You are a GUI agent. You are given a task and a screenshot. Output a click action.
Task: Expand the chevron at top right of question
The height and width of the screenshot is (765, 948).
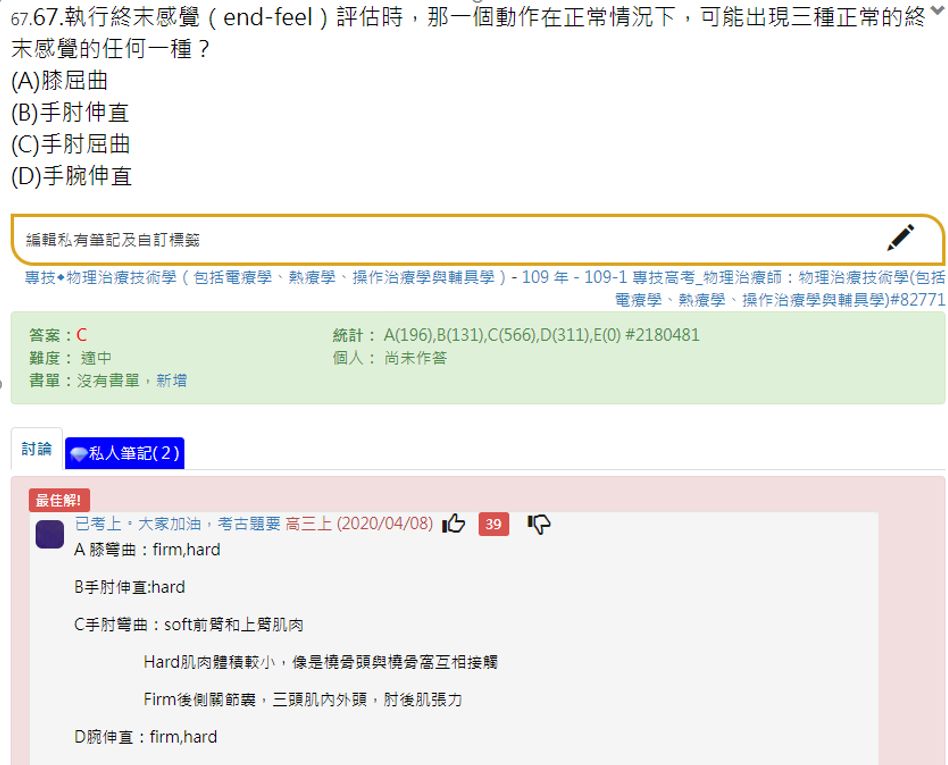click(936, 10)
